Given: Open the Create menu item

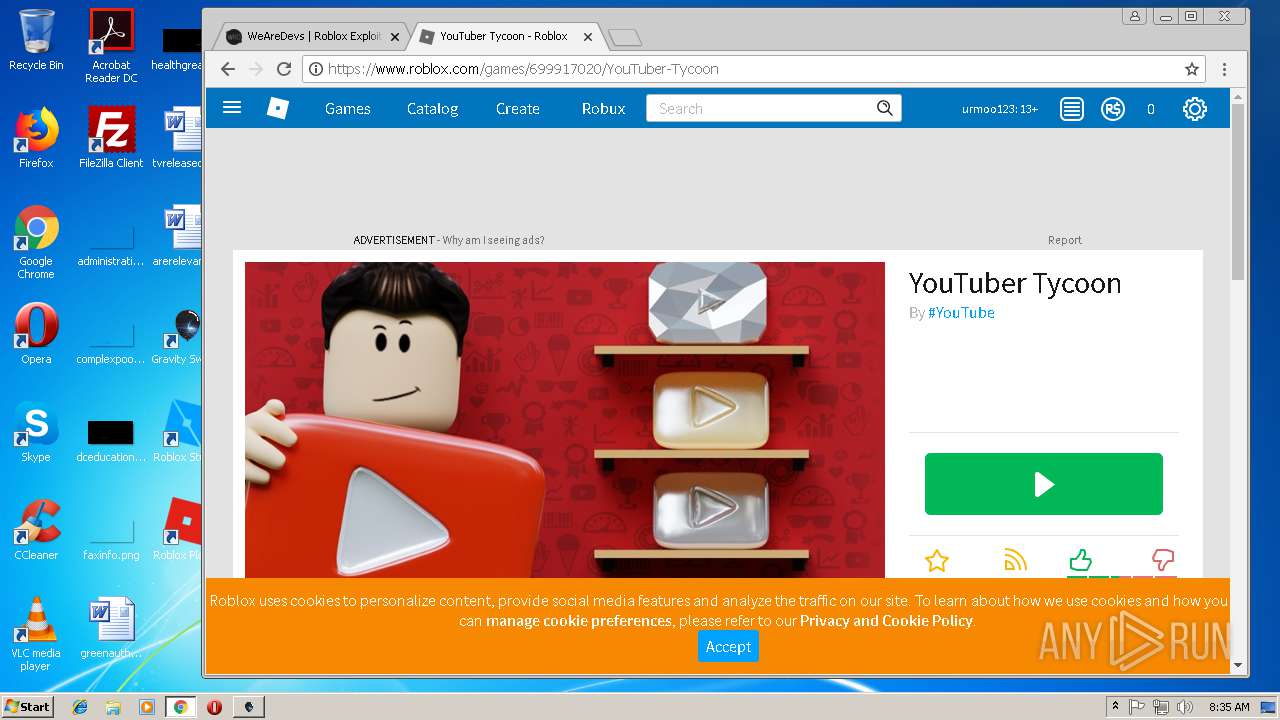Looking at the screenshot, I should (x=518, y=108).
